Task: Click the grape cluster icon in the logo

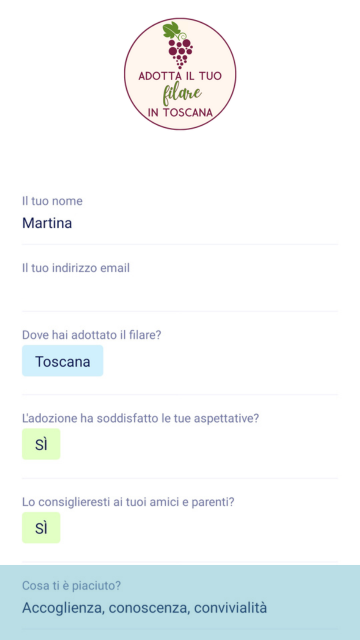Action: tap(180, 53)
